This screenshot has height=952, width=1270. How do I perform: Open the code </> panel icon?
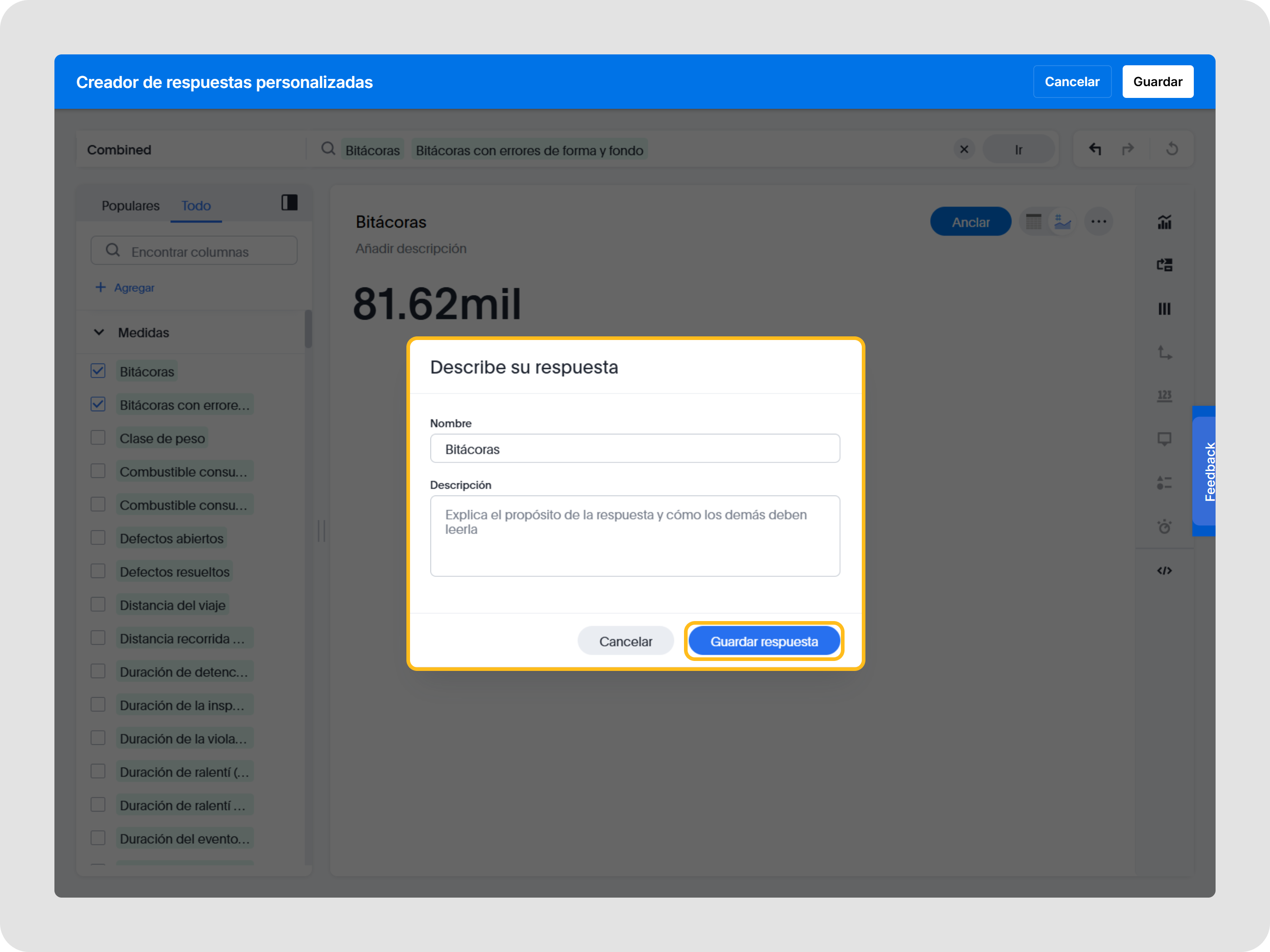pyautogui.click(x=1164, y=570)
